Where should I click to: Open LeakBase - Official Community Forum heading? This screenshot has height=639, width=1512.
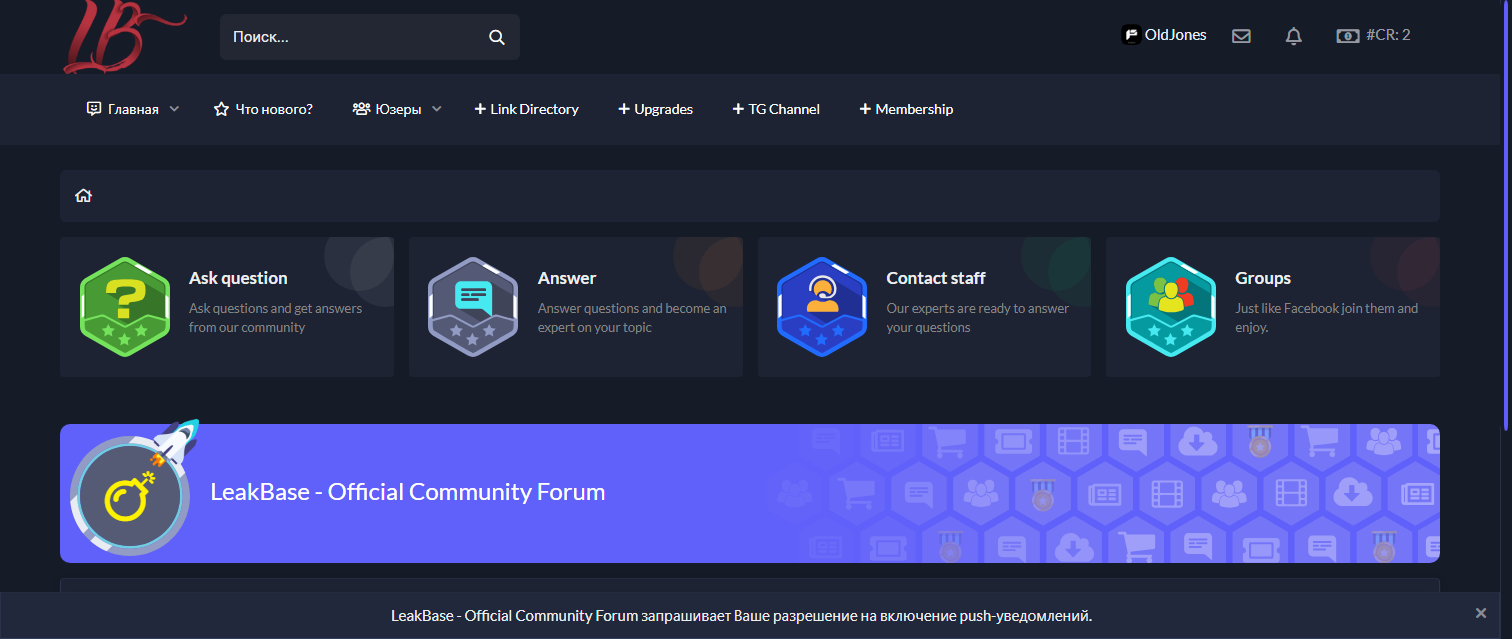[407, 492]
